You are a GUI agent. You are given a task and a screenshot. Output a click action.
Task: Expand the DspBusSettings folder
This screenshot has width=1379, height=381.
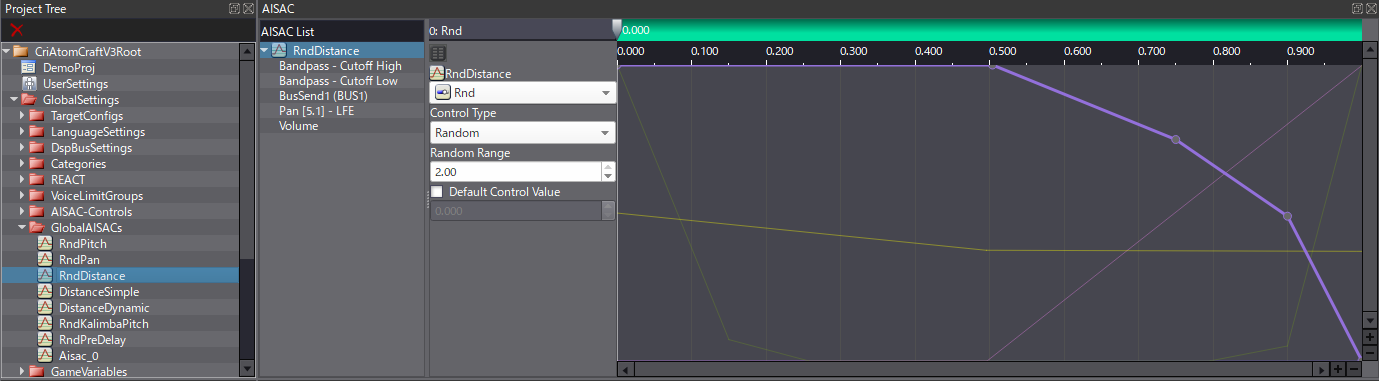tap(22, 148)
